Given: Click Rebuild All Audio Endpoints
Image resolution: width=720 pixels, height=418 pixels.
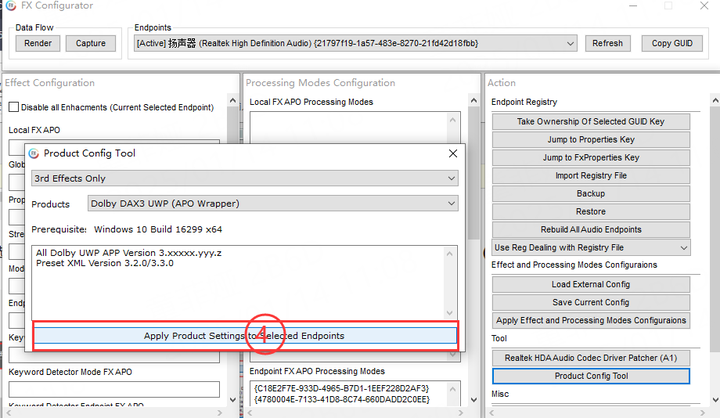Looking at the screenshot, I should (590, 229).
